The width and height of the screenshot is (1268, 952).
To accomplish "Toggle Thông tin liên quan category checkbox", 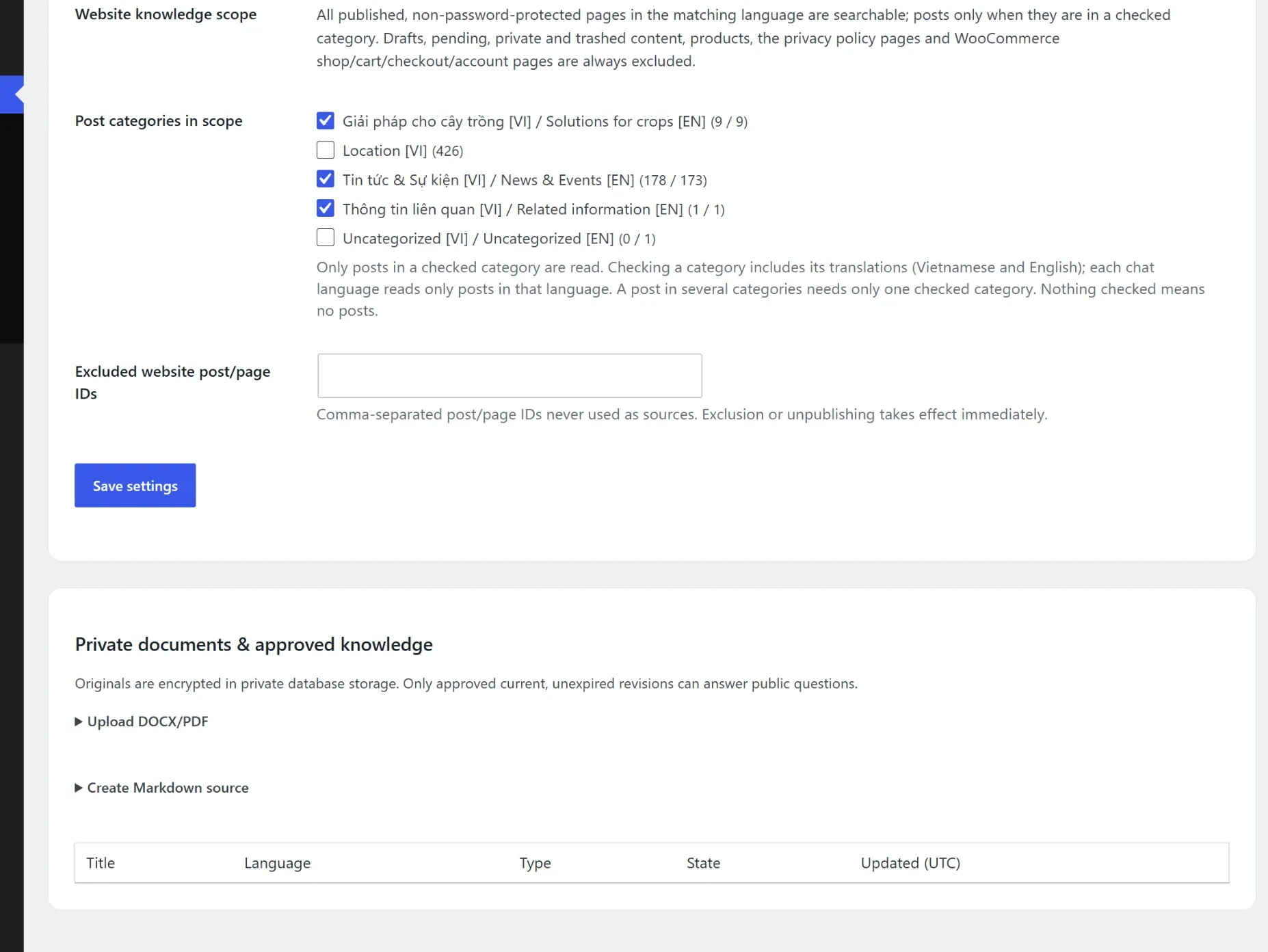I will 326,209.
